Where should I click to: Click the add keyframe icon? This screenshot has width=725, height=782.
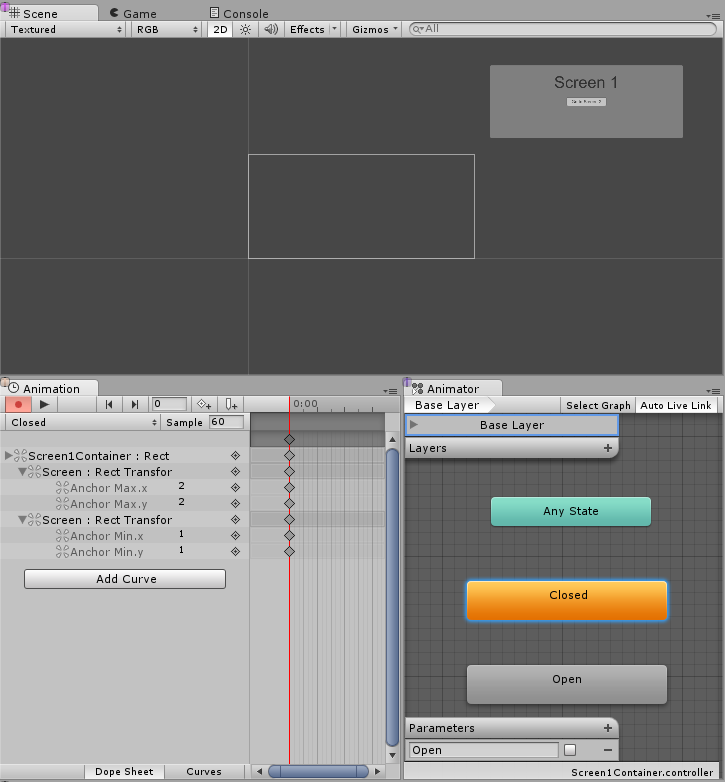[x=204, y=404]
